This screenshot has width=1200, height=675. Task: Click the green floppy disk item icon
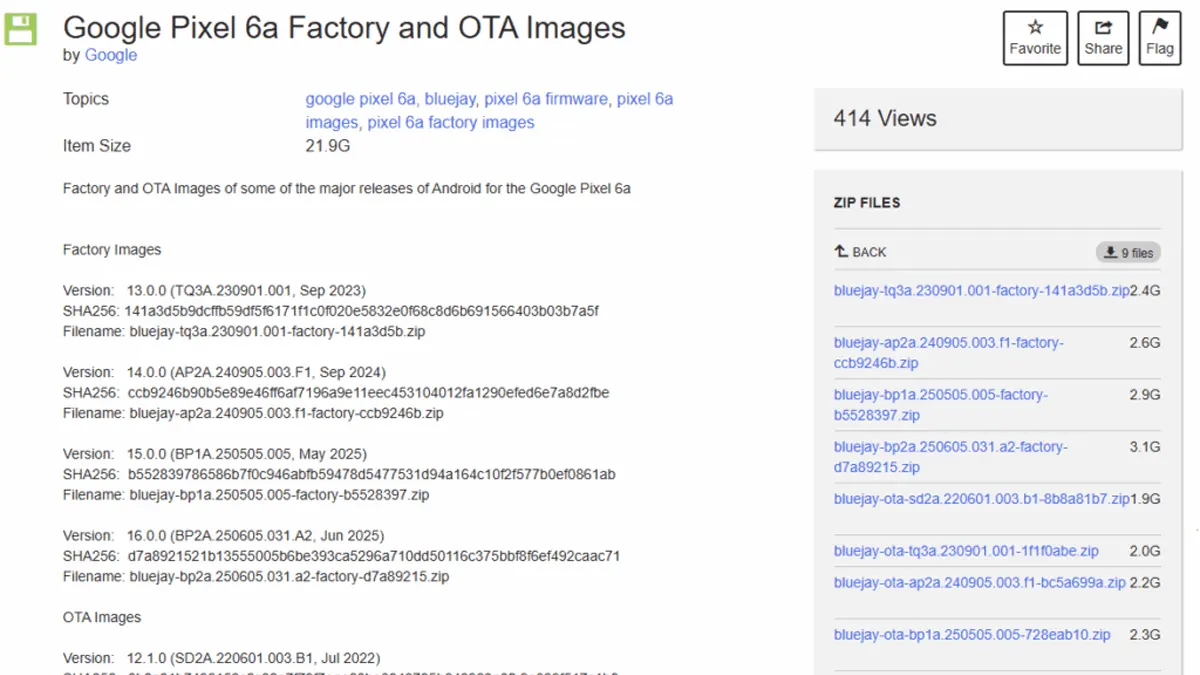pyautogui.click(x=20, y=30)
